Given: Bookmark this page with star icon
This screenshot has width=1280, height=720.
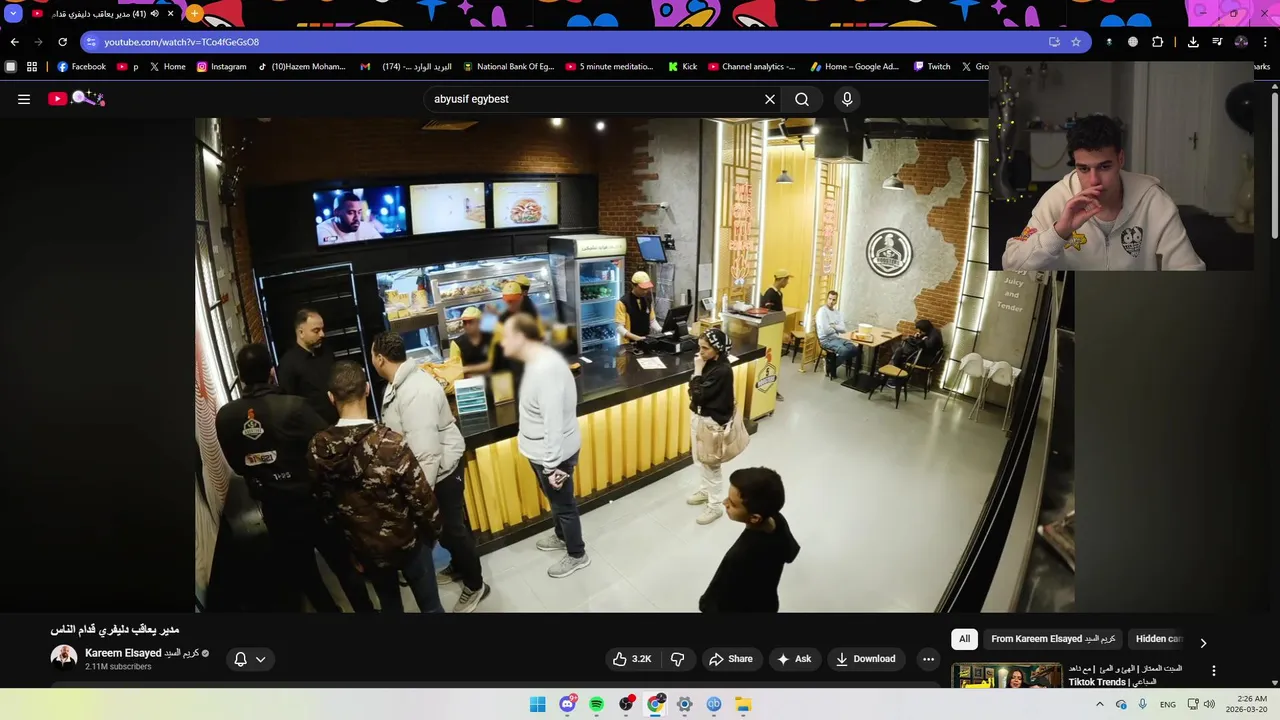Looking at the screenshot, I should [1076, 42].
